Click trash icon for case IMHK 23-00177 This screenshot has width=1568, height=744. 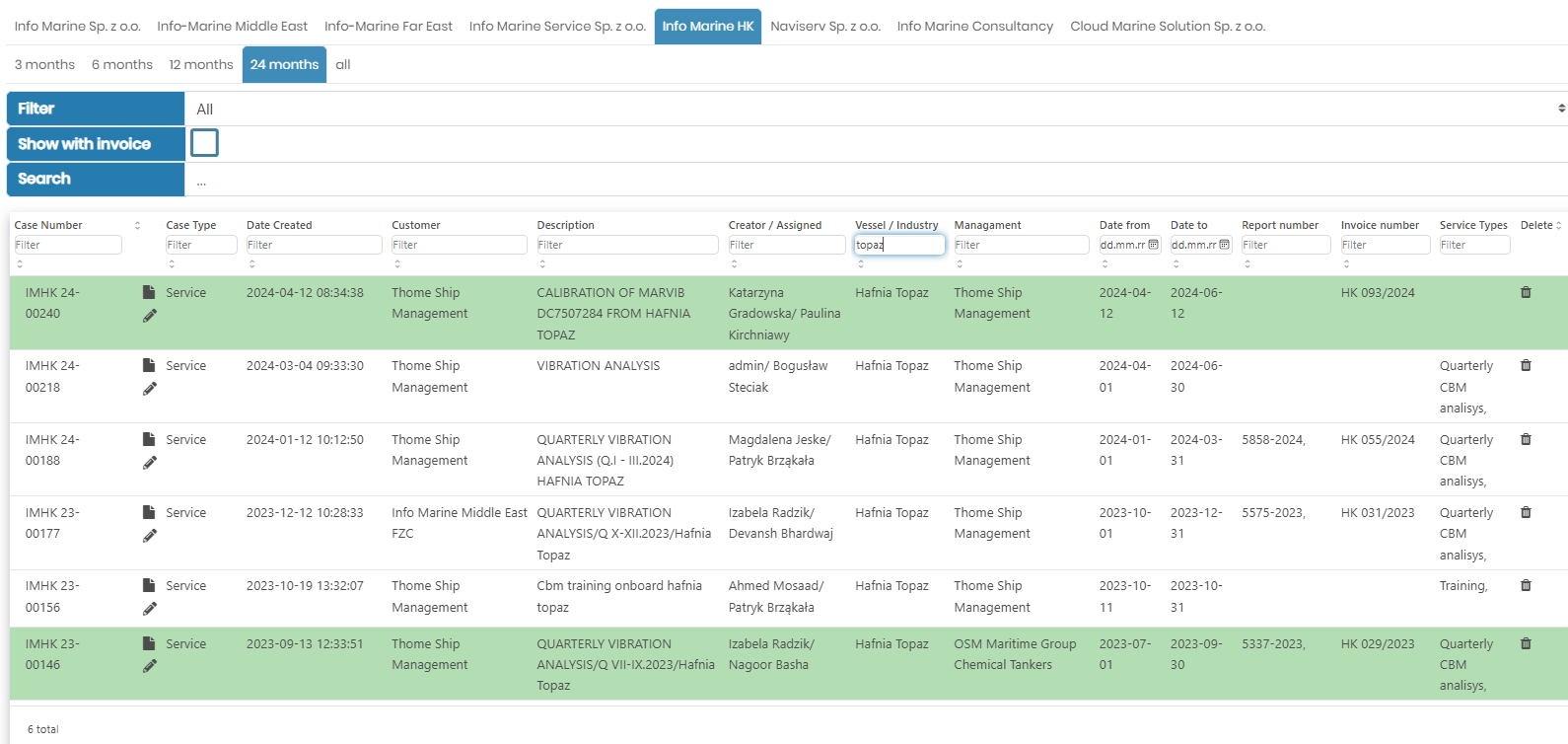1526,512
